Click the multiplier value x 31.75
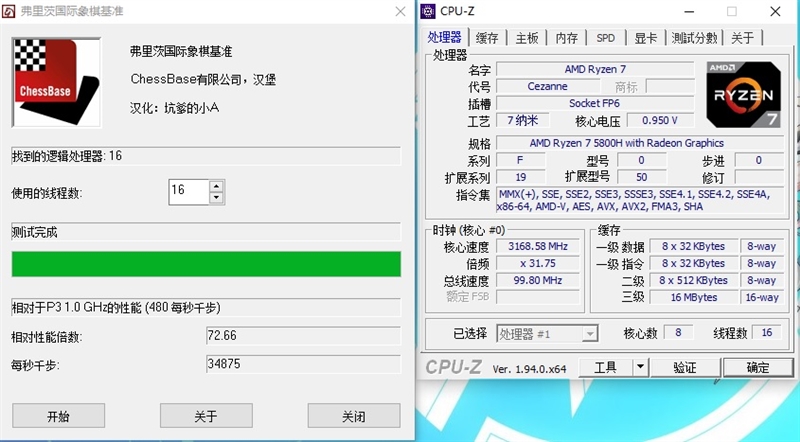Image resolution: width=800 pixels, height=442 pixels. click(538, 263)
